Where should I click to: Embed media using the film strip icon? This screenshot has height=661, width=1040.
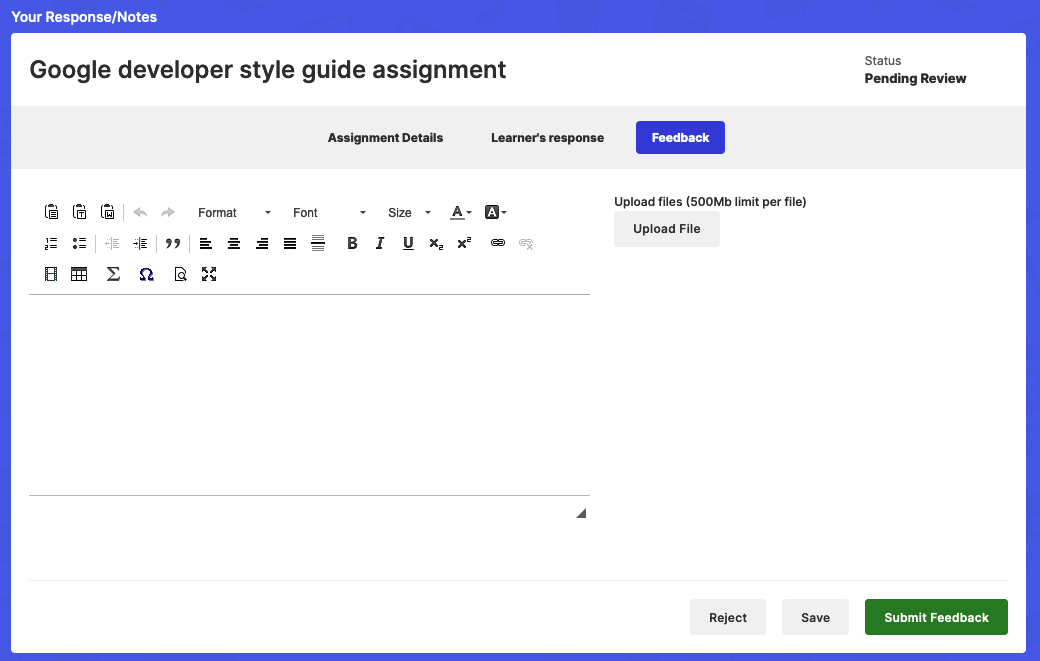click(51, 274)
